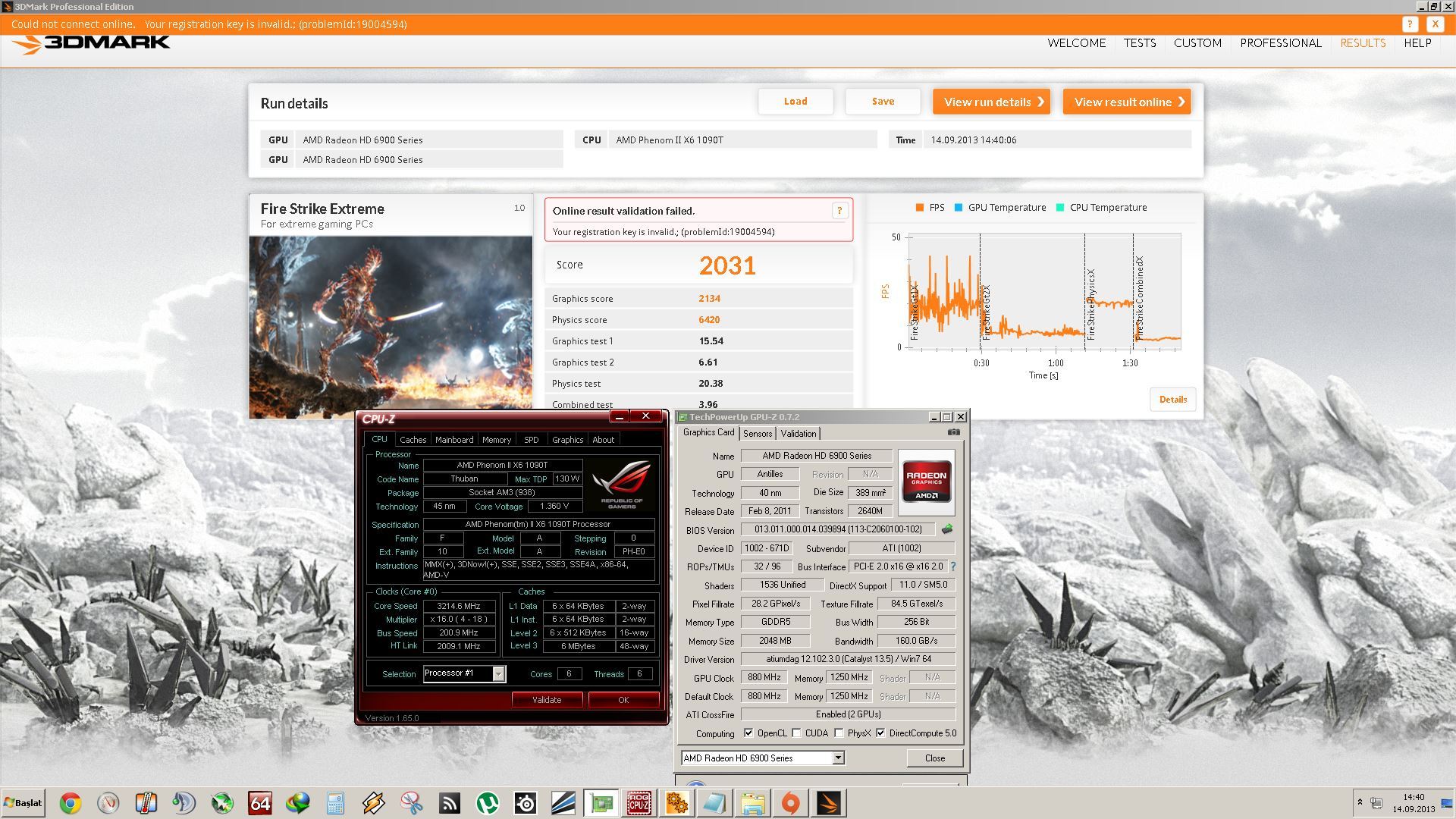1456x819 pixels.
Task: Click the validation failed help icon
Action: pyautogui.click(x=839, y=212)
